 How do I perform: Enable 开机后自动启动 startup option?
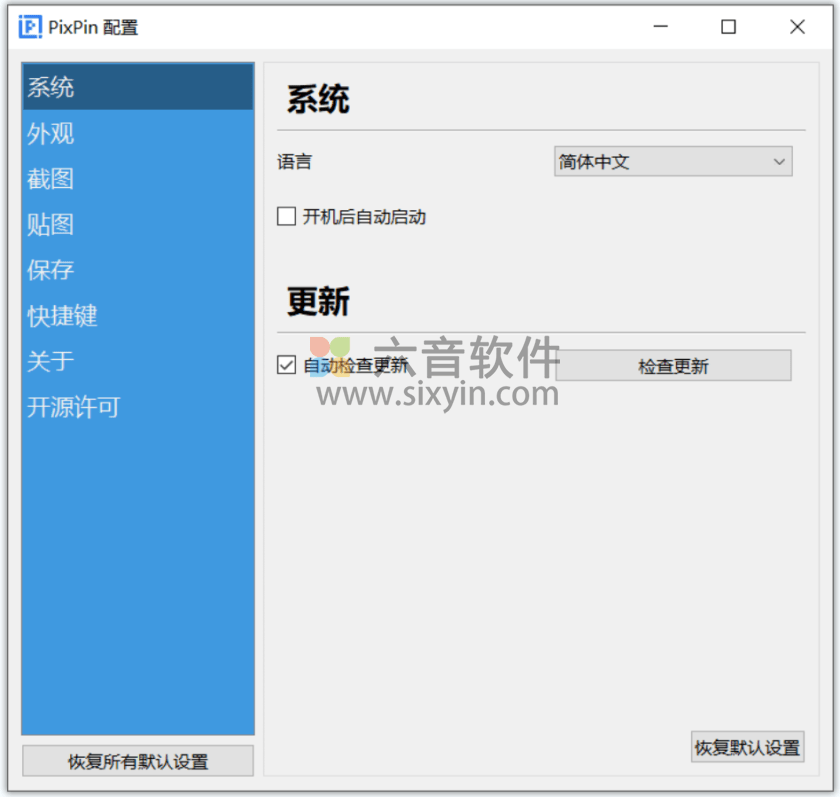click(x=286, y=216)
